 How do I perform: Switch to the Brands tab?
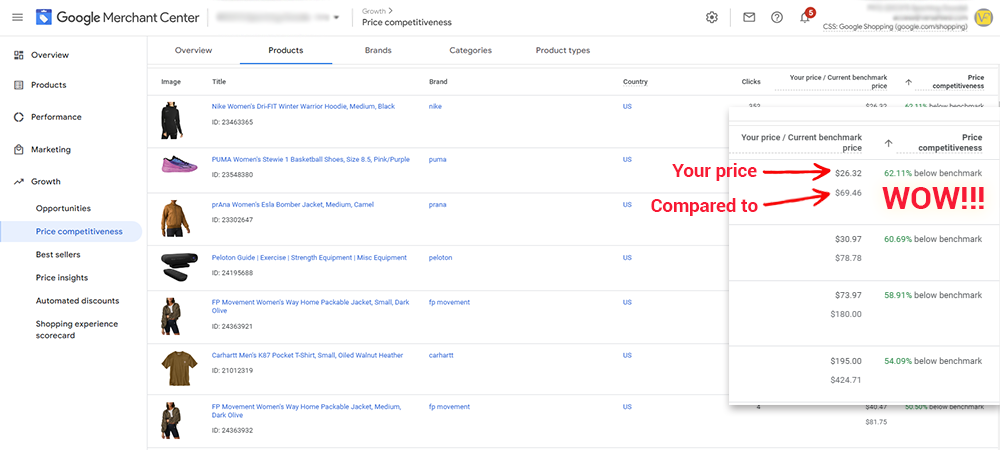click(378, 50)
